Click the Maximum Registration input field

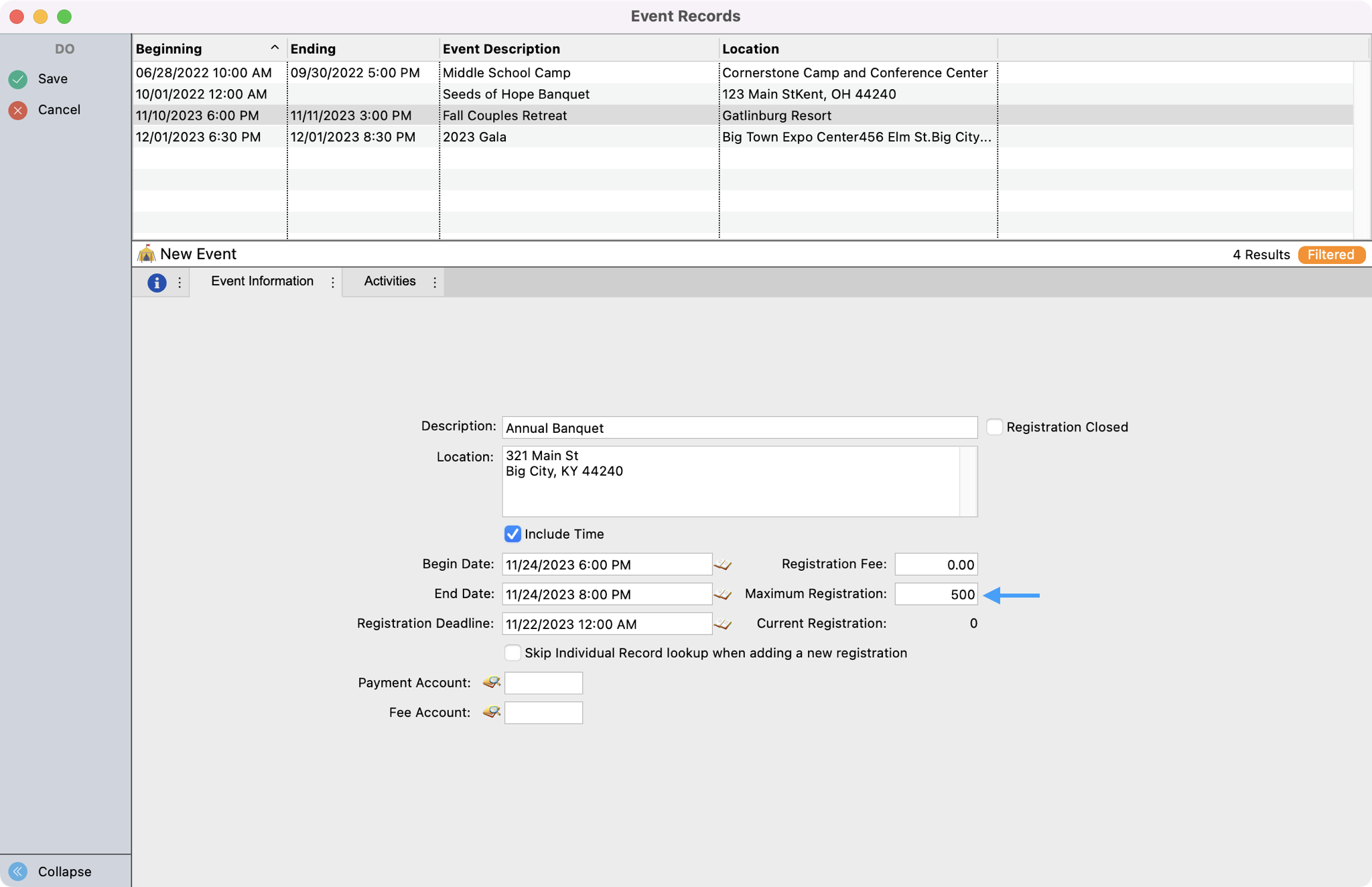pyautogui.click(x=935, y=594)
